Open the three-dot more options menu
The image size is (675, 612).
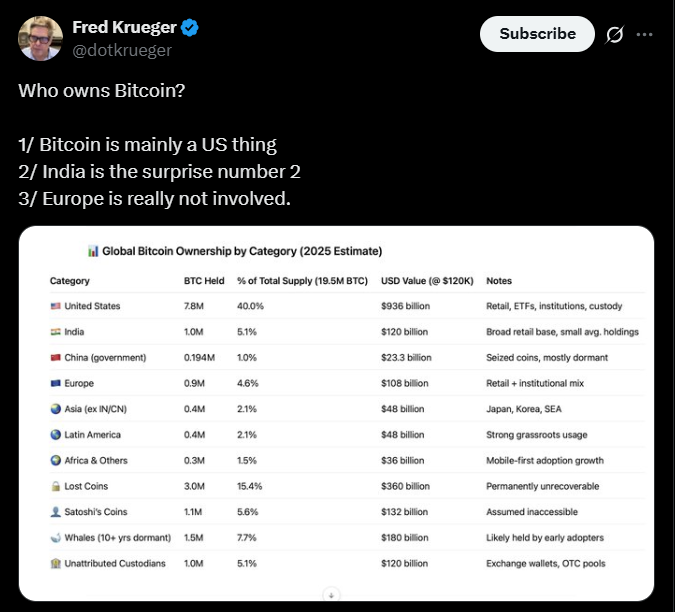644,34
